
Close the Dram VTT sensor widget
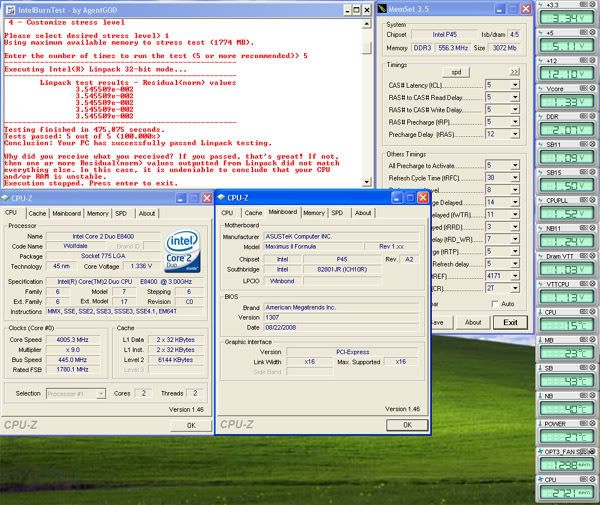point(592,256)
